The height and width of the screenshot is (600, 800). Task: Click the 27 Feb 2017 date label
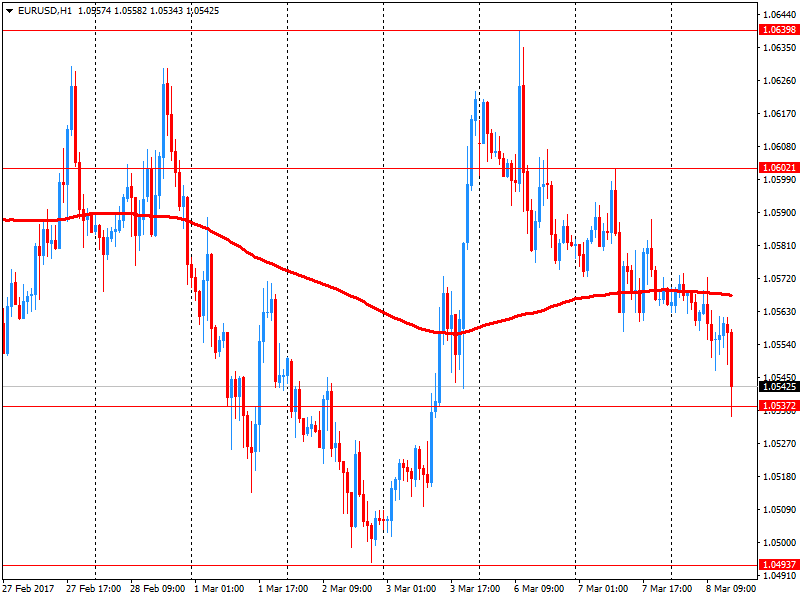[x=30, y=589]
